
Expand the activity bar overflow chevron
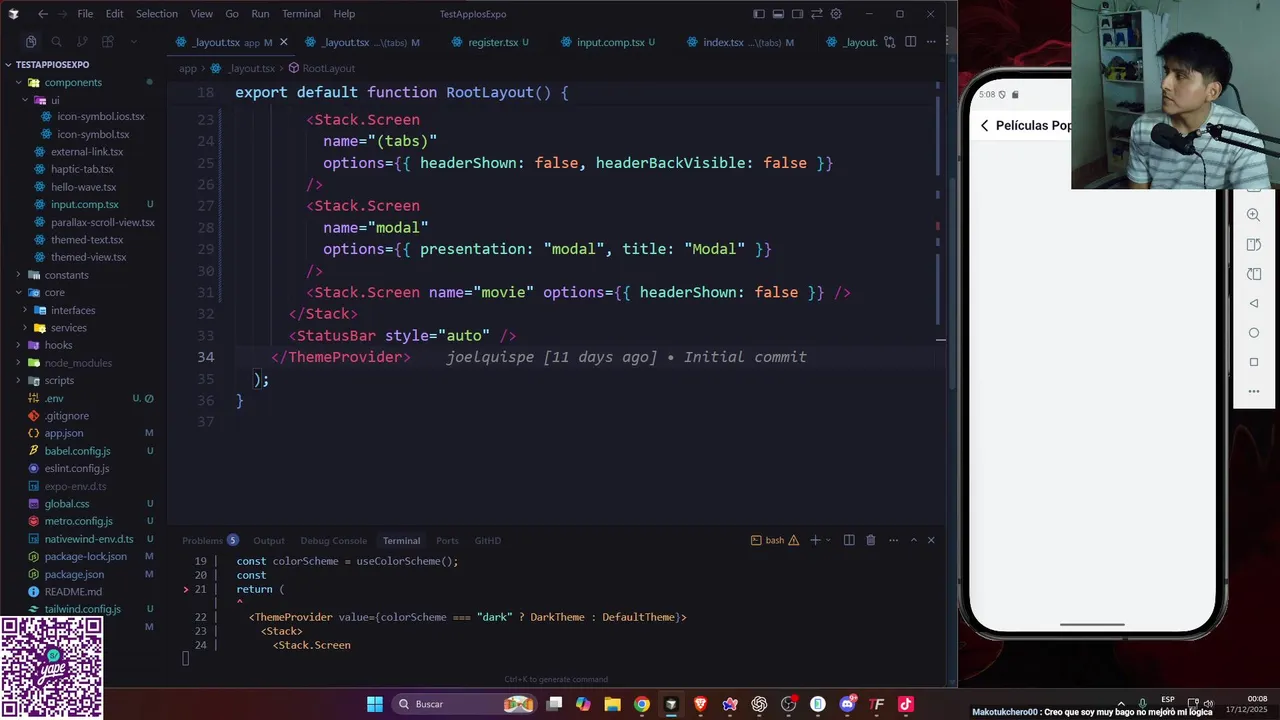click(133, 41)
